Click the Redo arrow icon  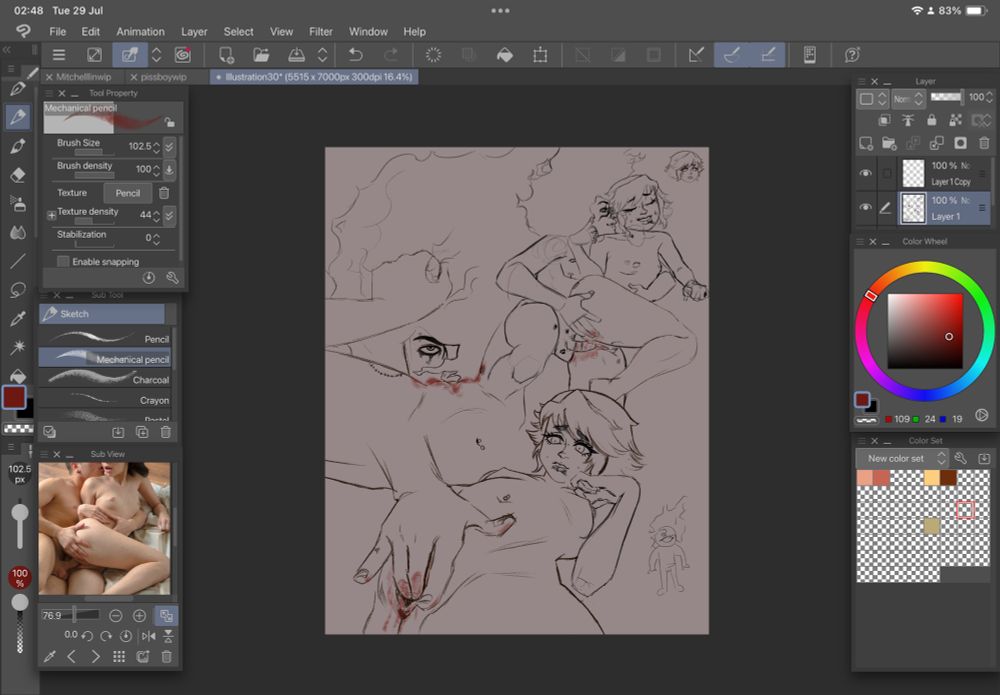(391, 55)
